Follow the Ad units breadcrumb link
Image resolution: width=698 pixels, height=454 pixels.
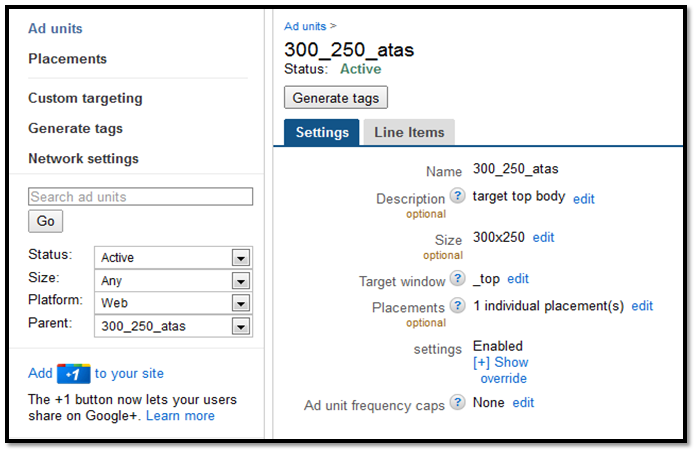305,26
